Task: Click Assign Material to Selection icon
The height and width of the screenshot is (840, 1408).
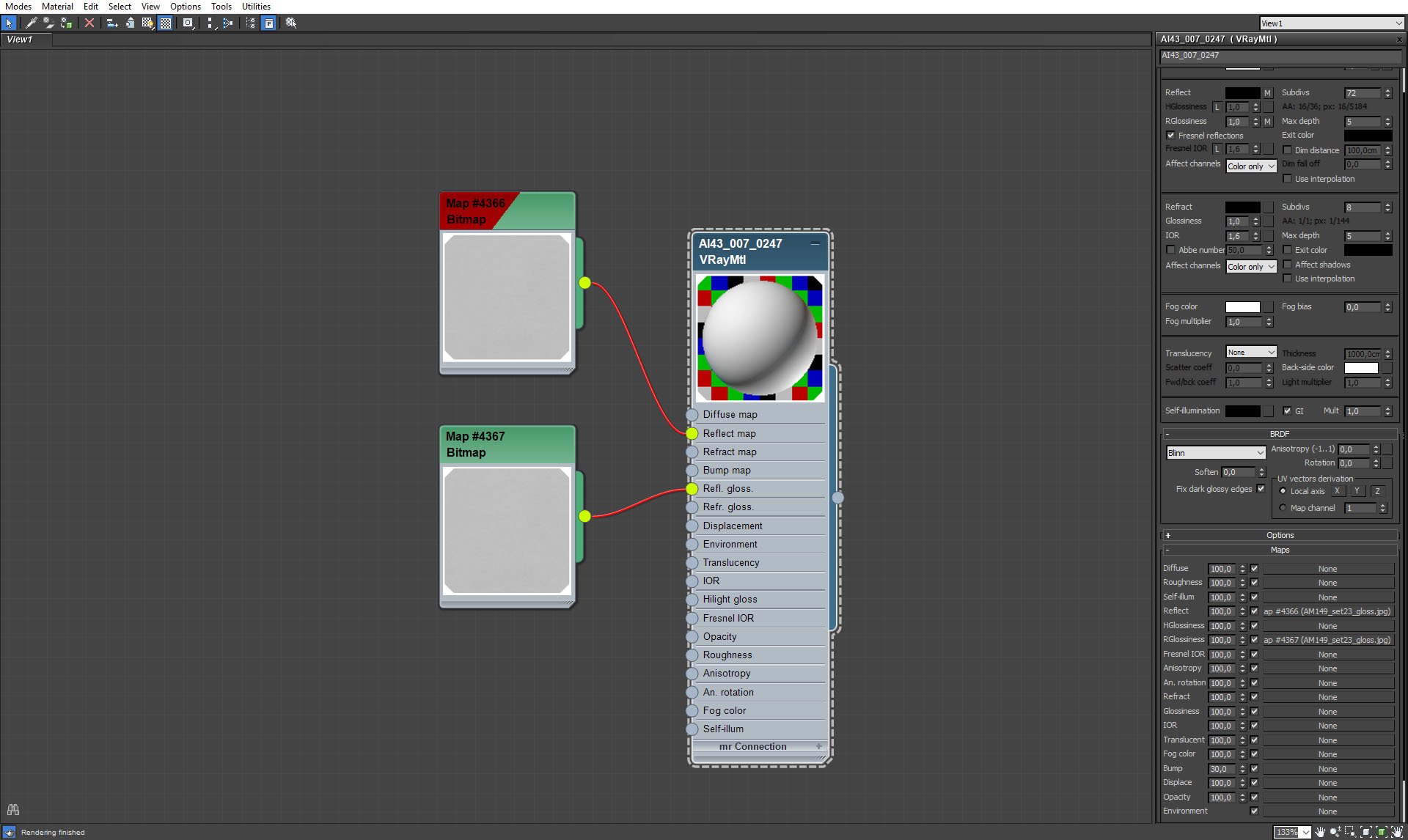Action: point(66,23)
